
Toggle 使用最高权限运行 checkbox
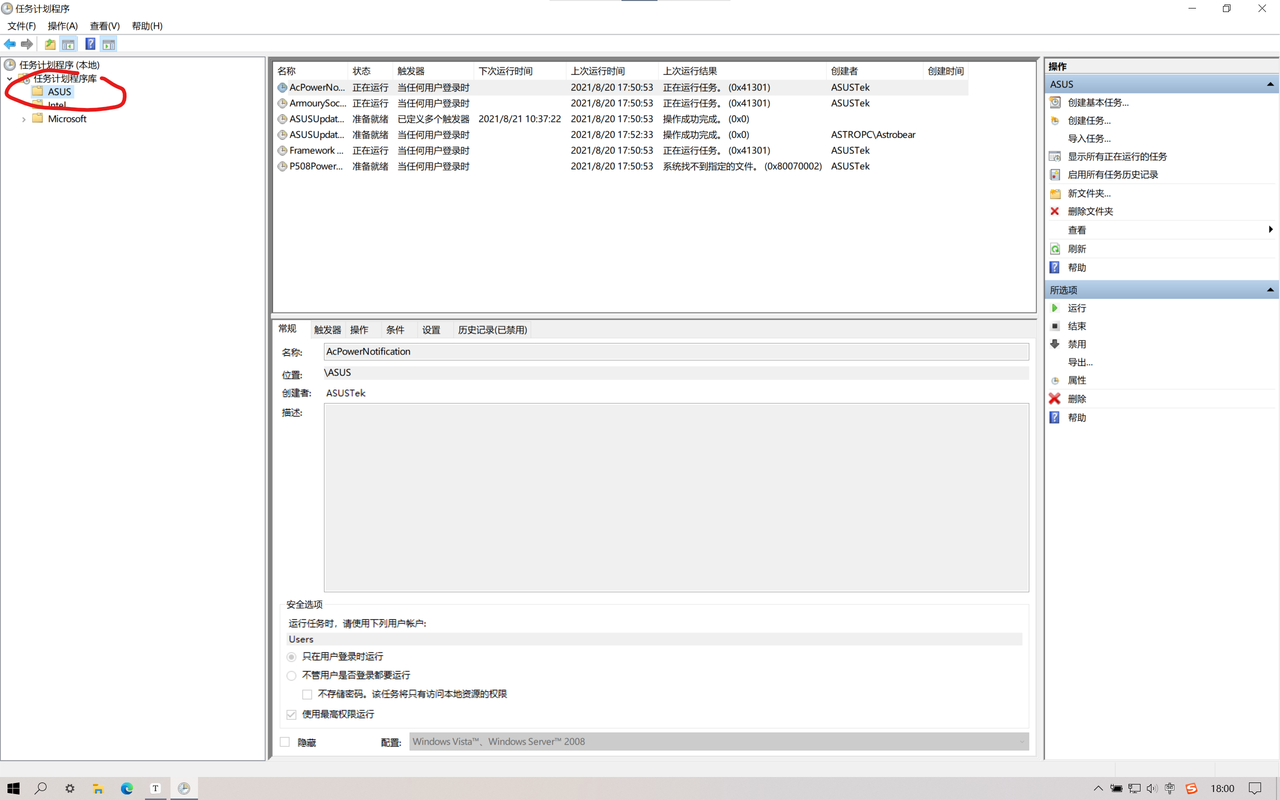click(292, 714)
